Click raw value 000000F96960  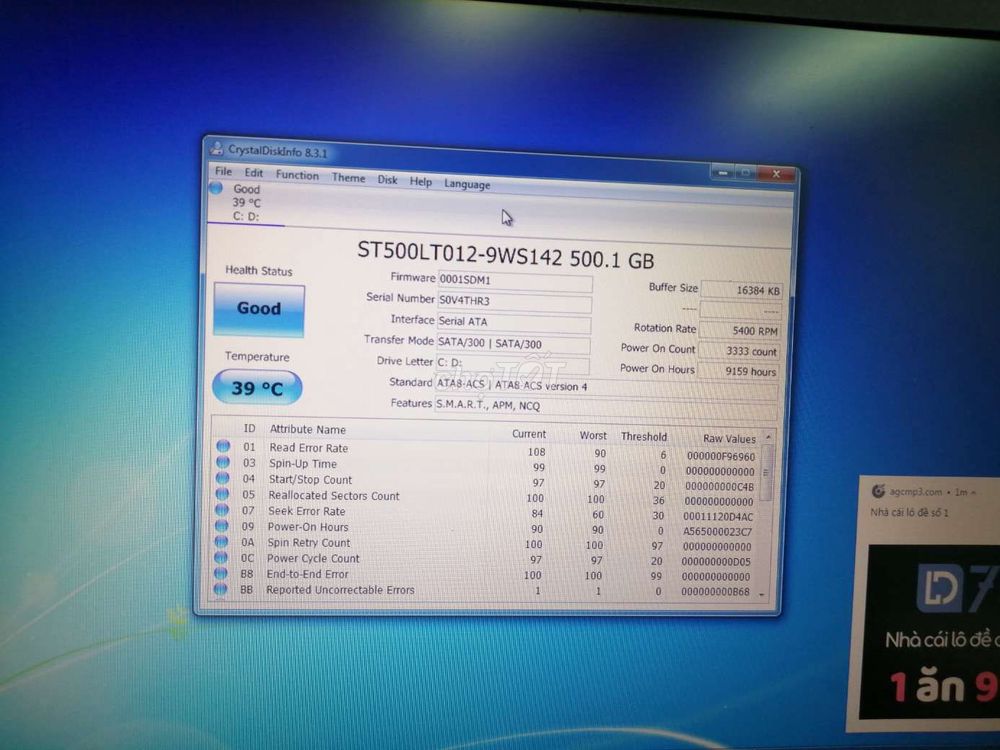click(x=721, y=456)
